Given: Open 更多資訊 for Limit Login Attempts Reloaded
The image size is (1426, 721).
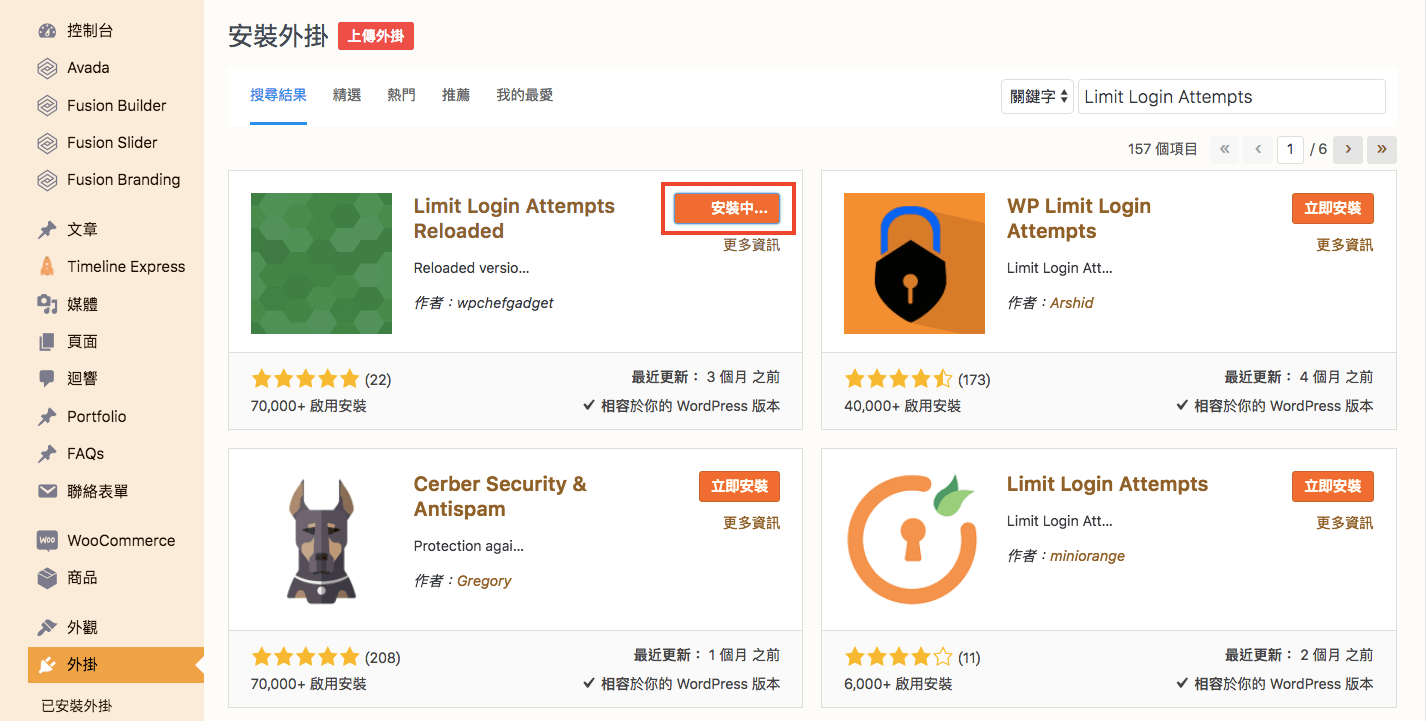Looking at the screenshot, I should (752, 245).
